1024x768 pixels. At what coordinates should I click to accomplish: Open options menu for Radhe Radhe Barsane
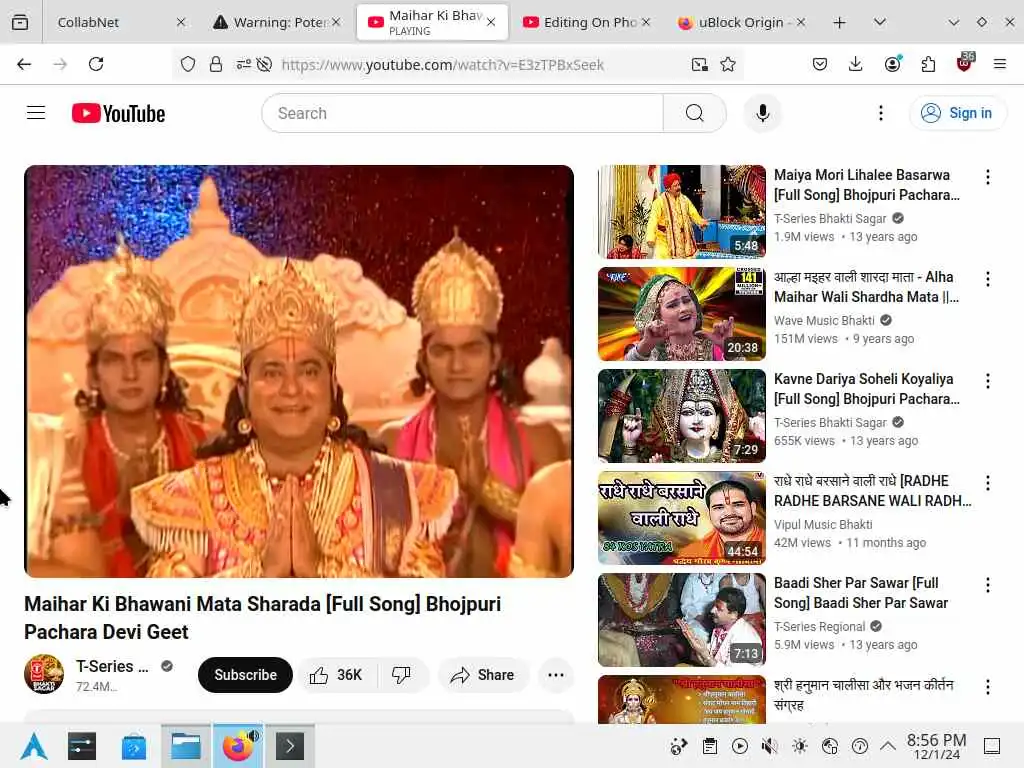988,483
